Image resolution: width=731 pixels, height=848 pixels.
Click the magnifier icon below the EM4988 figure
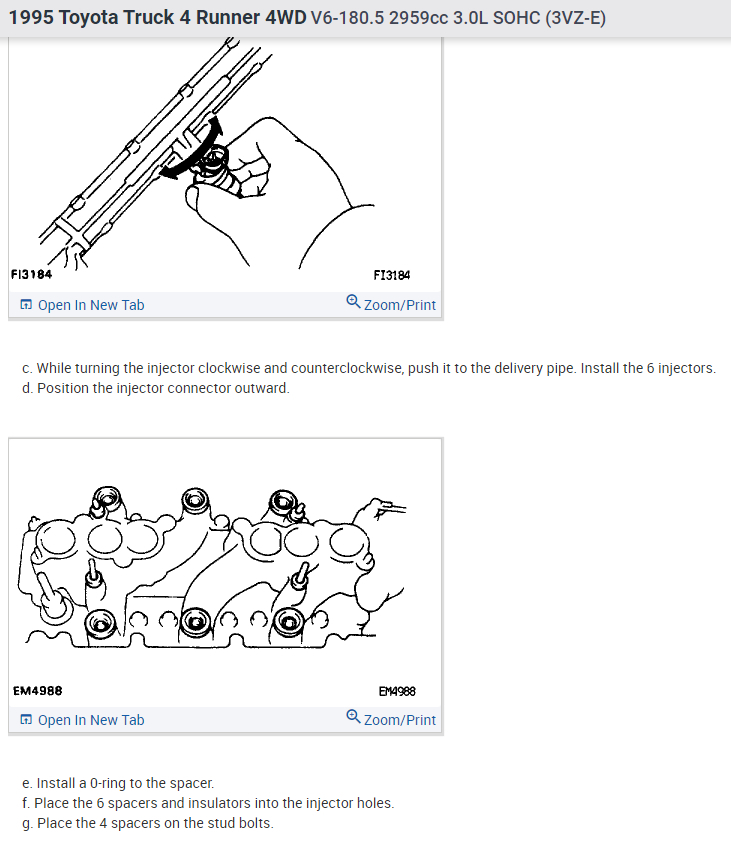pos(353,716)
